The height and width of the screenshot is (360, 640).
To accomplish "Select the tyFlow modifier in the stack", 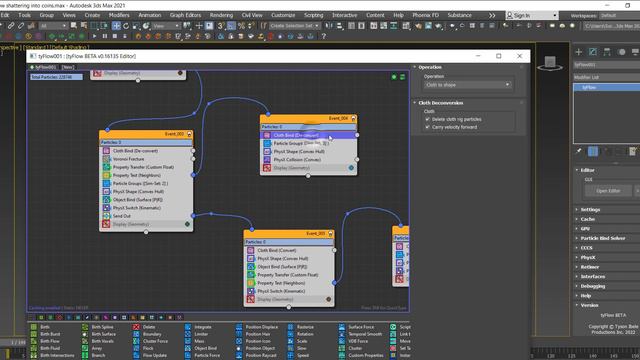I will coord(607,87).
